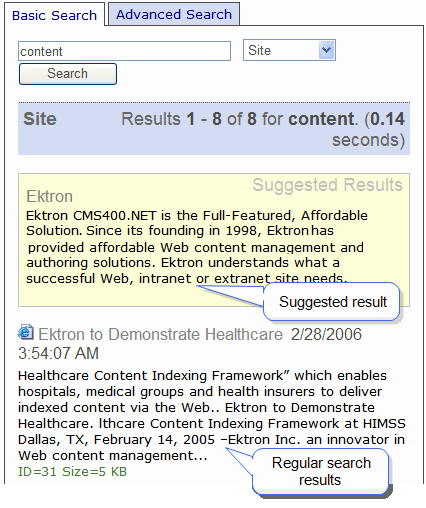Viewport: 426px width, 508px height.
Task: Click the results count summary text
Action: tap(263, 129)
